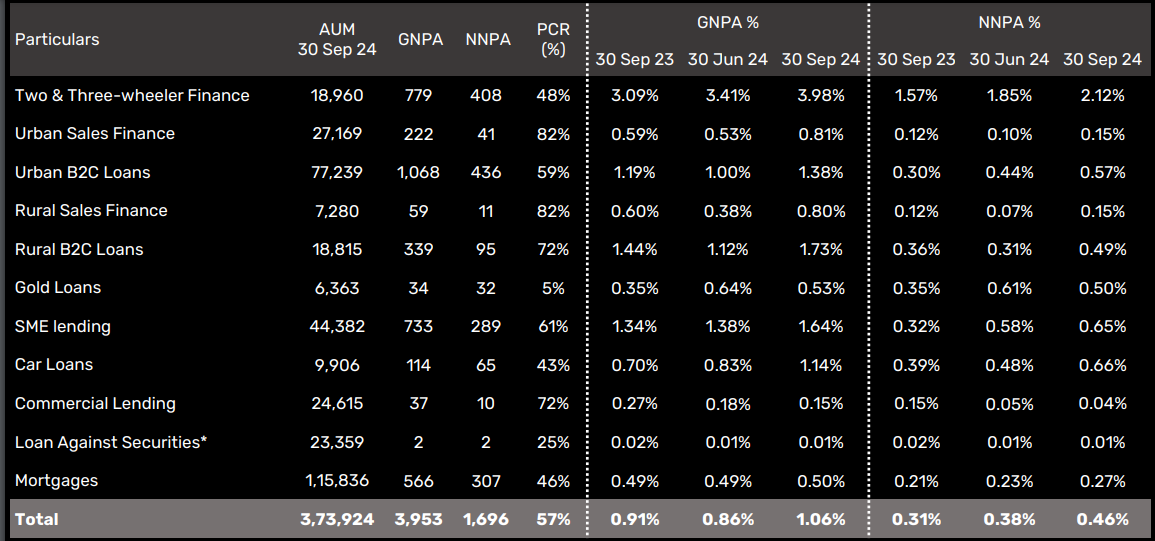Screen dimensions: 1155x541
Task: Click the Car Loans row label
Action: [x=54, y=365]
